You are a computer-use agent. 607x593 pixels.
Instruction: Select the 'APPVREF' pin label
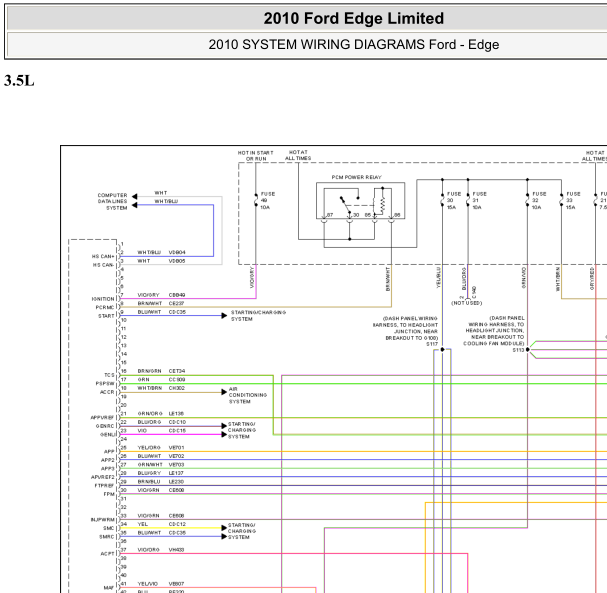[103, 418]
